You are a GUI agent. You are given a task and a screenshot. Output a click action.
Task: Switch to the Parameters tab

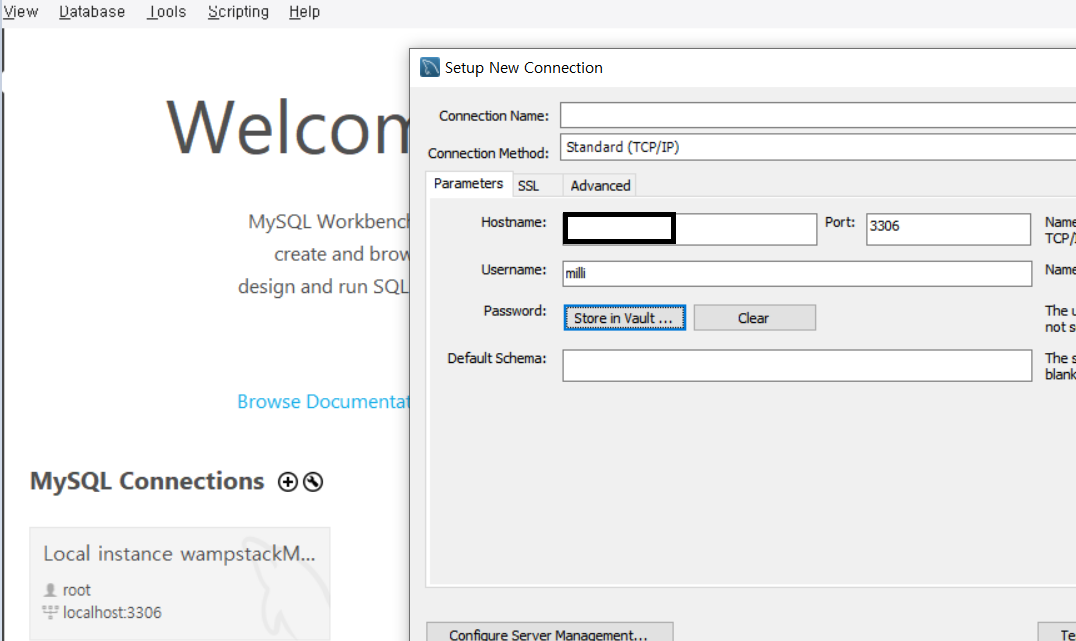click(x=469, y=184)
